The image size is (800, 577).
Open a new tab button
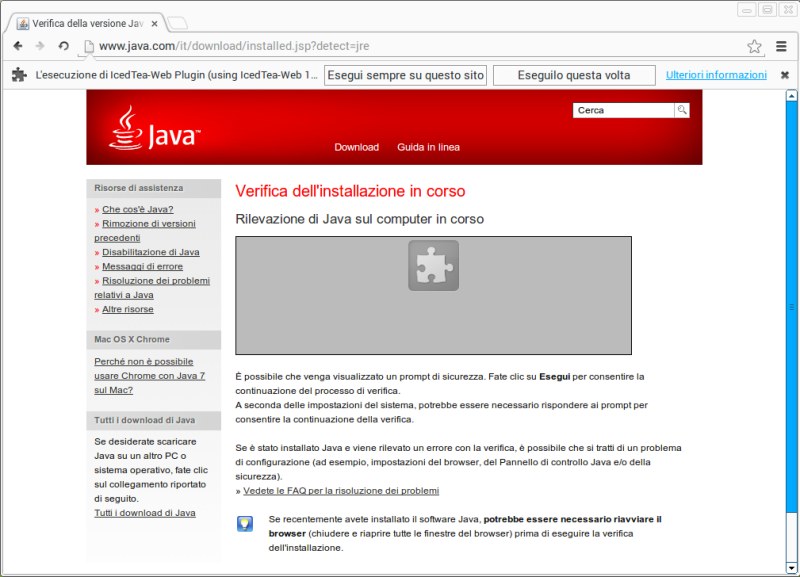click(x=178, y=22)
